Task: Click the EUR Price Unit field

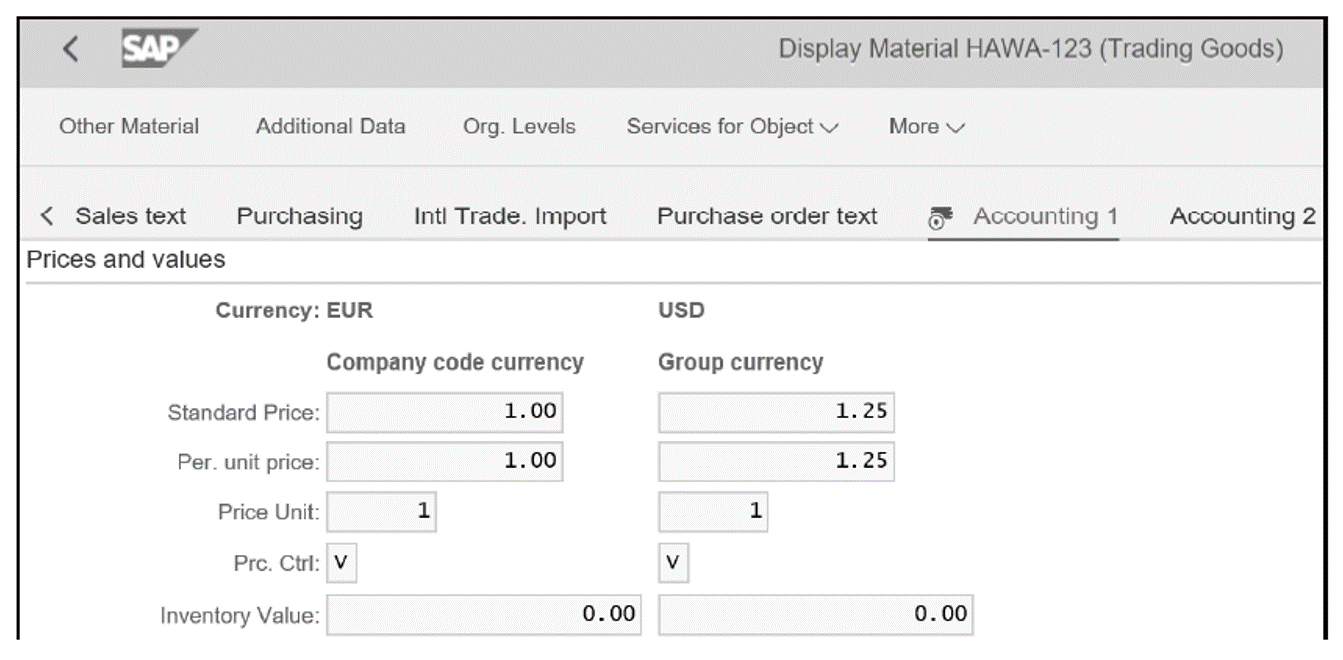Action: (x=382, y=511)
